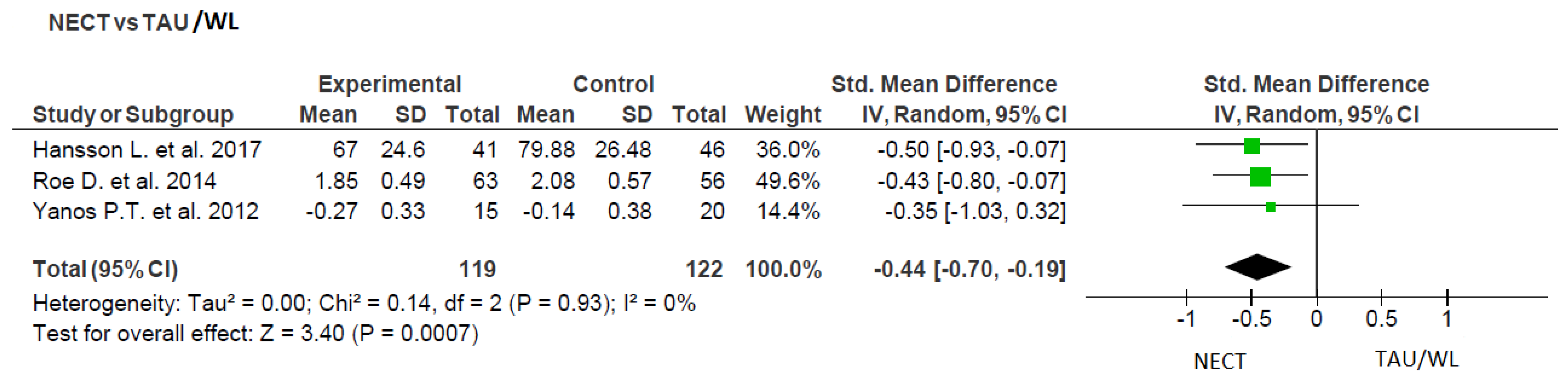Click the NECT vs TAU/WL title
The height and width of the screenshot is (380, 1568).
point(144,22)
